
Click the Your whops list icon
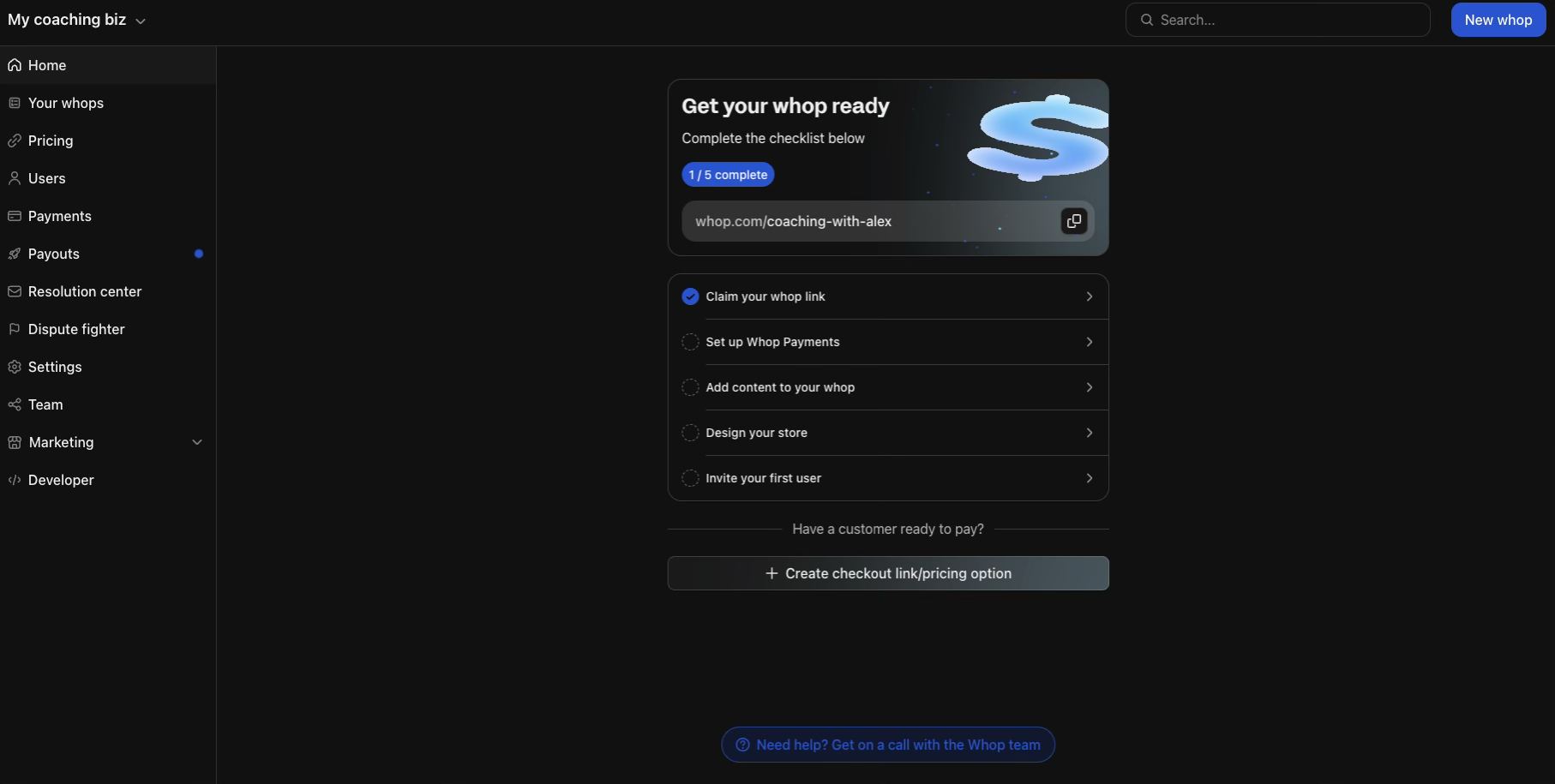click(x=15, y=103)
